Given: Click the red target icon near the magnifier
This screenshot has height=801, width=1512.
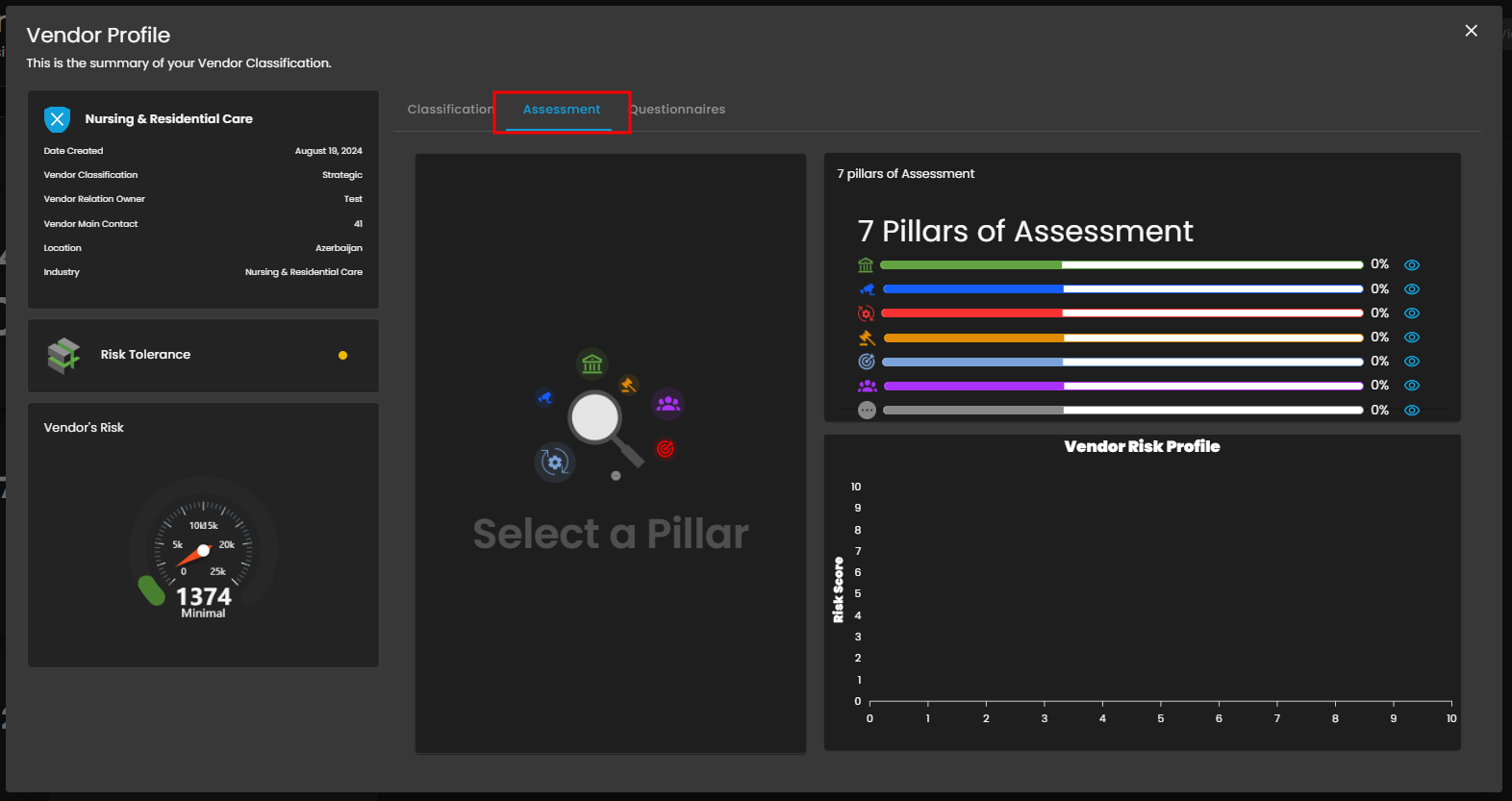Looking at the screenshot, I should coord(665,448).
